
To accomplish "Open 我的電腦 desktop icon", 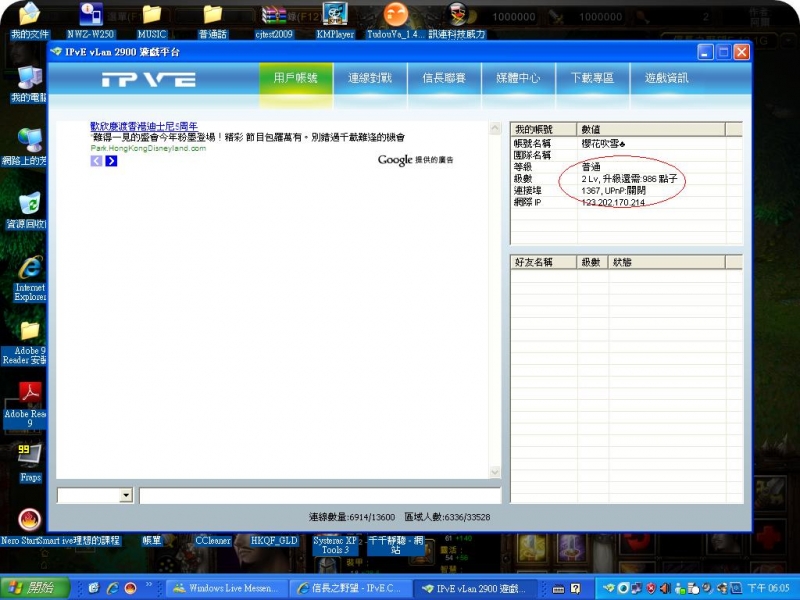I will (28, 84).
